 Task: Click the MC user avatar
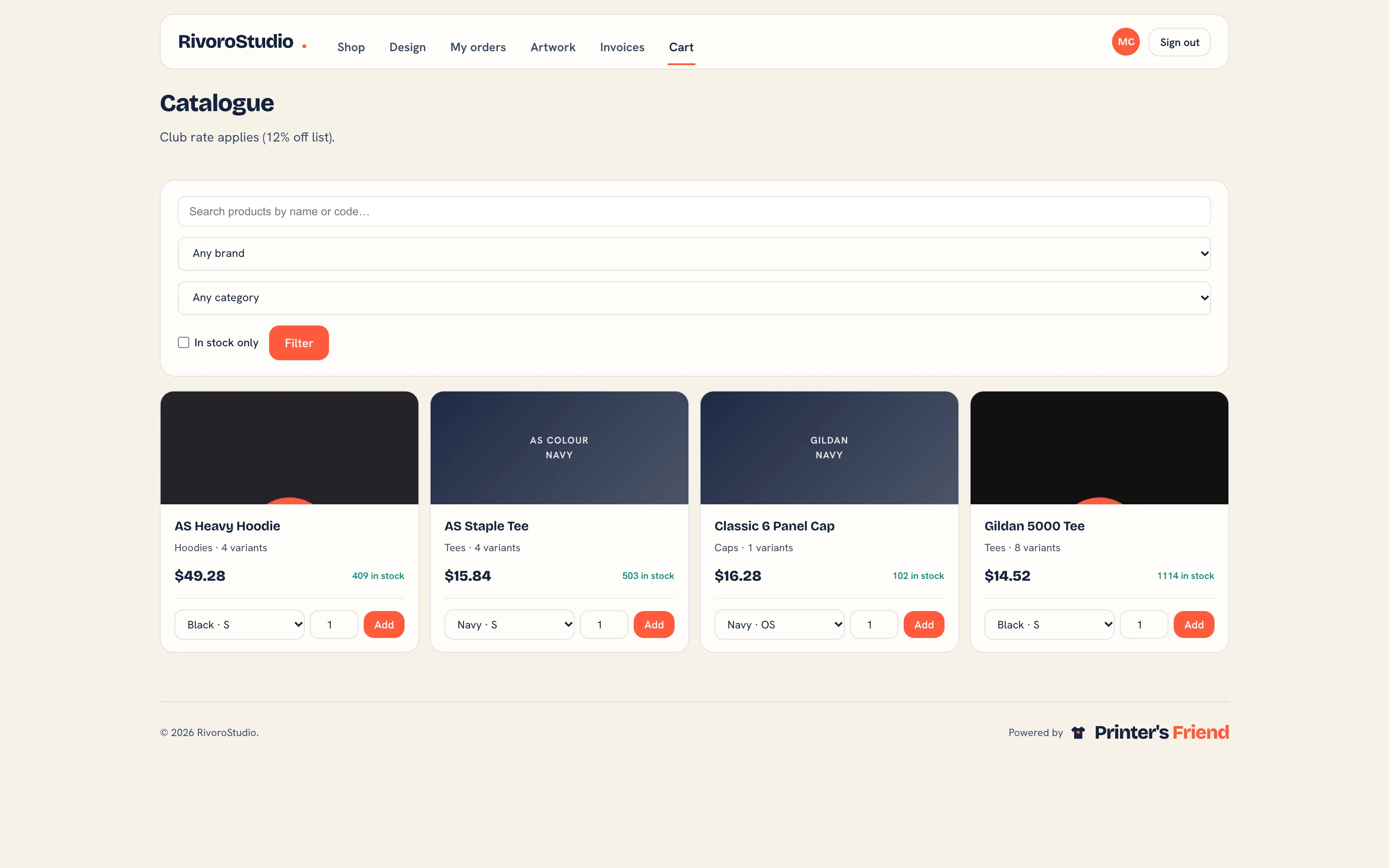1126,42
